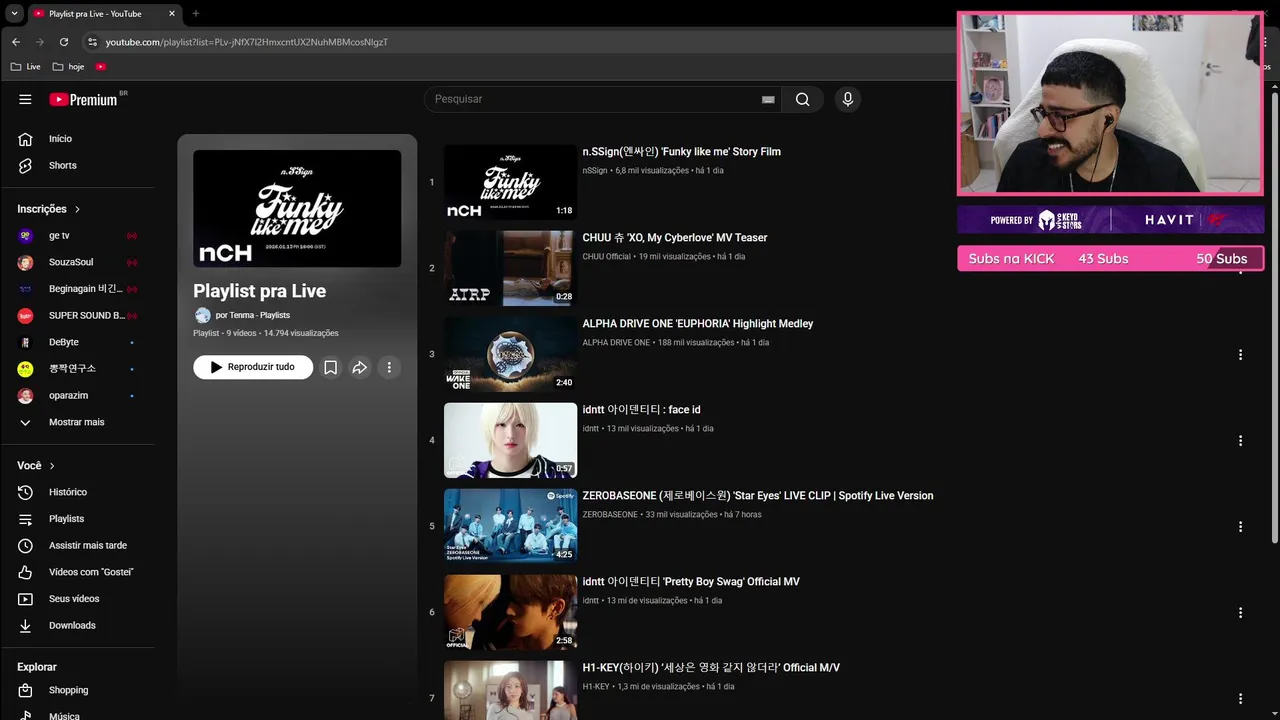The width and height of the screenshot is (1280, 720).
Task: Open ZEROBASEONE channel name link
Action: [610, 515]
